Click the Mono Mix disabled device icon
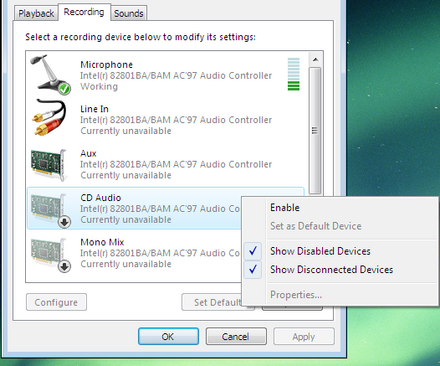This screenshot has width=440, height=366. pos(51,255)
